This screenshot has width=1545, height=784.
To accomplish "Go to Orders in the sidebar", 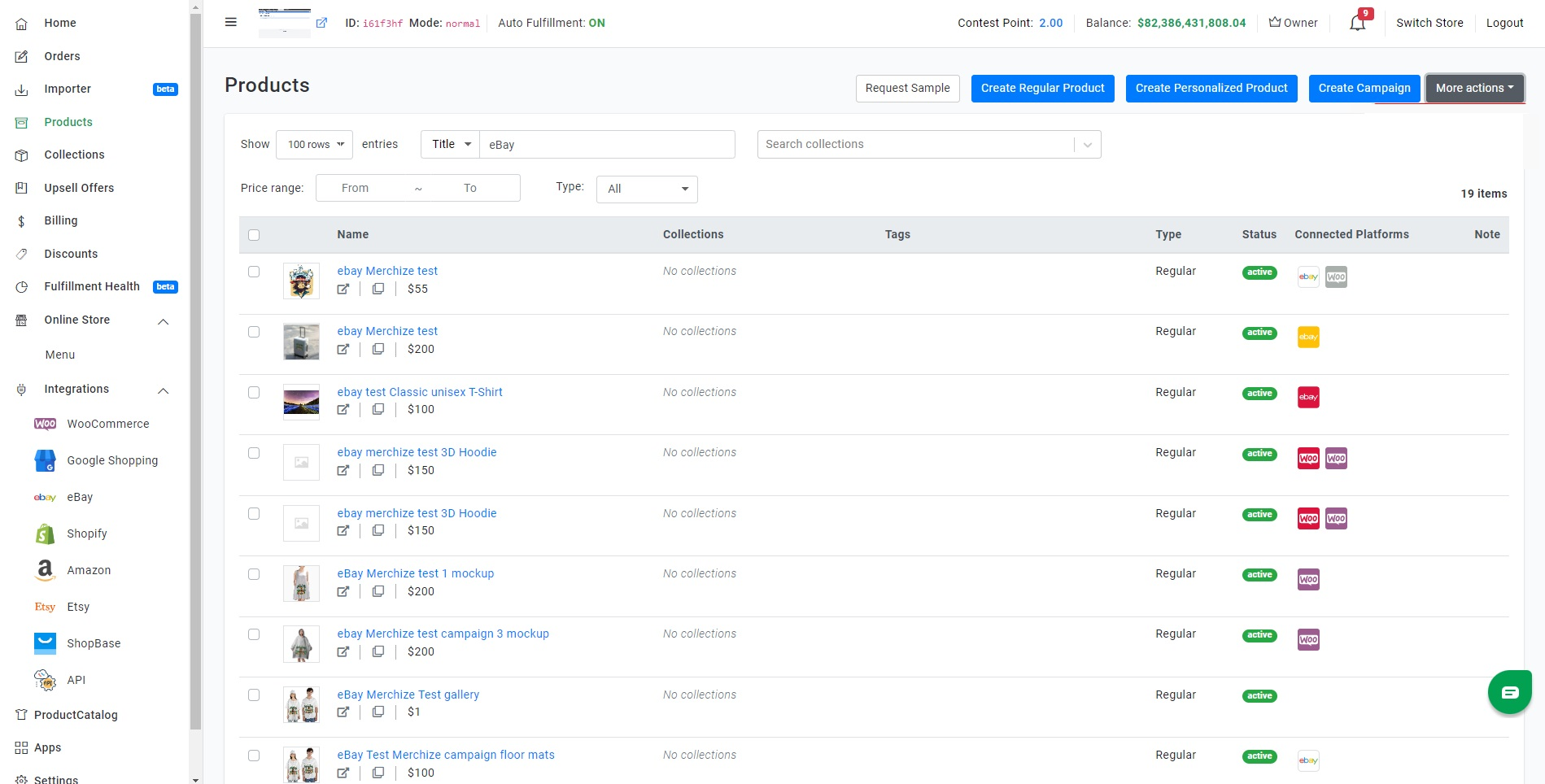I will tap(62, 56).
